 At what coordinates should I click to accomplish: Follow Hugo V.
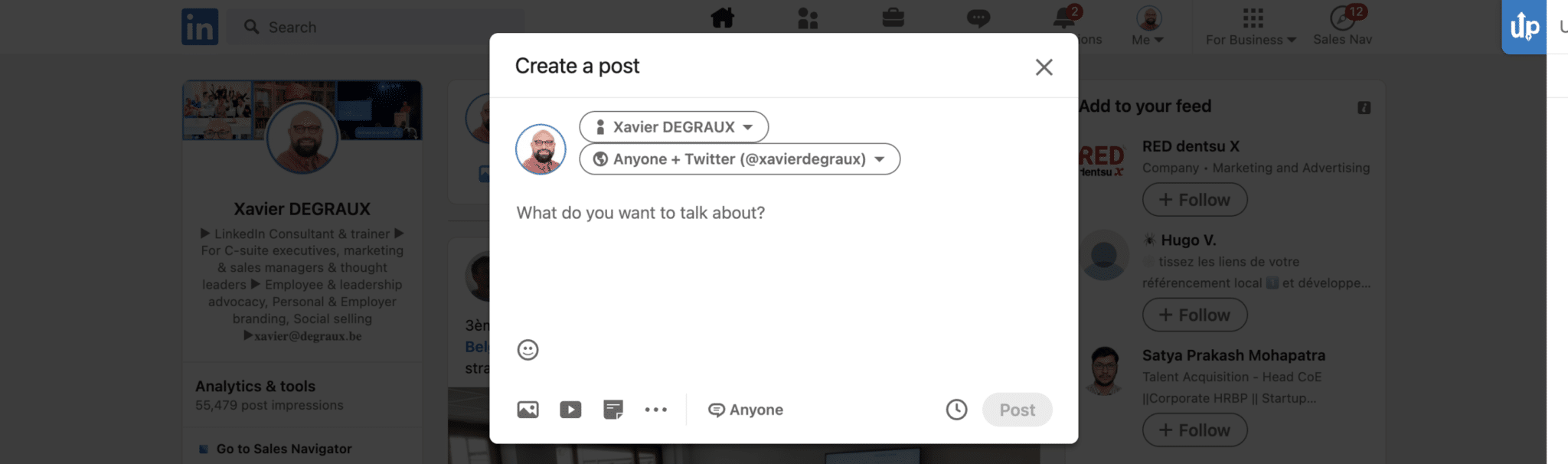click(x=1194, y=315)
